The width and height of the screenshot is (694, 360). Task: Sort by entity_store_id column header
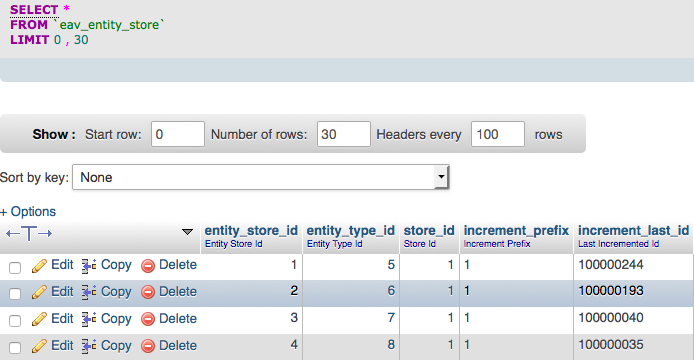point(251,231)
